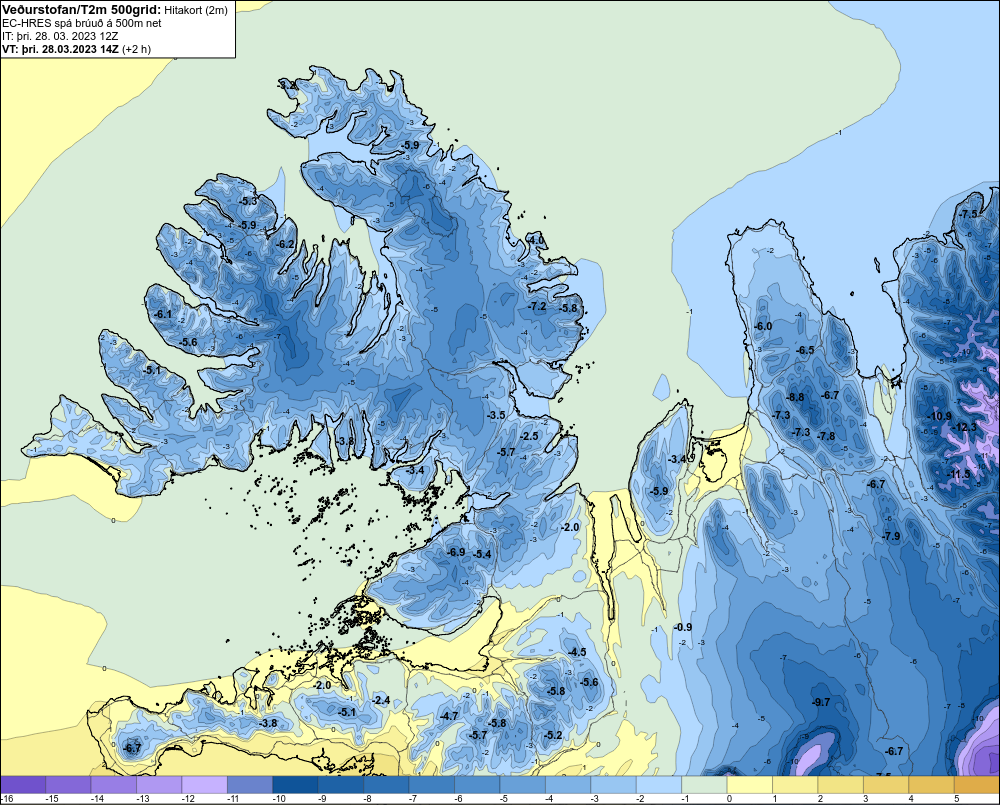Viewport: 1000px width, 805px height.
Task: Select the -5.2 temperature value
Action: (x=554, y=735)
